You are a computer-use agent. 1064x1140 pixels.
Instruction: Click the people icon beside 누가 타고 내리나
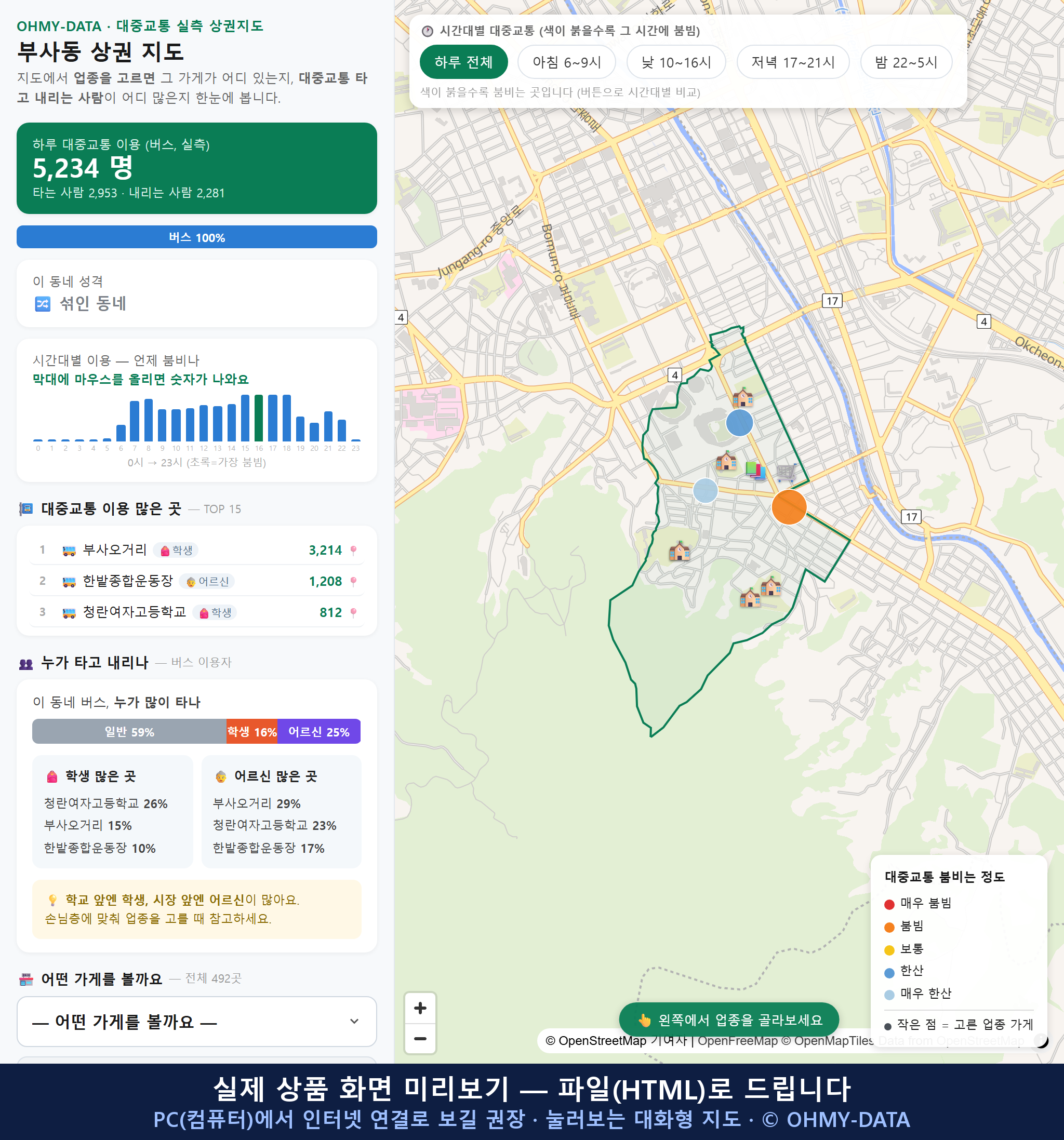pos(26,663)
